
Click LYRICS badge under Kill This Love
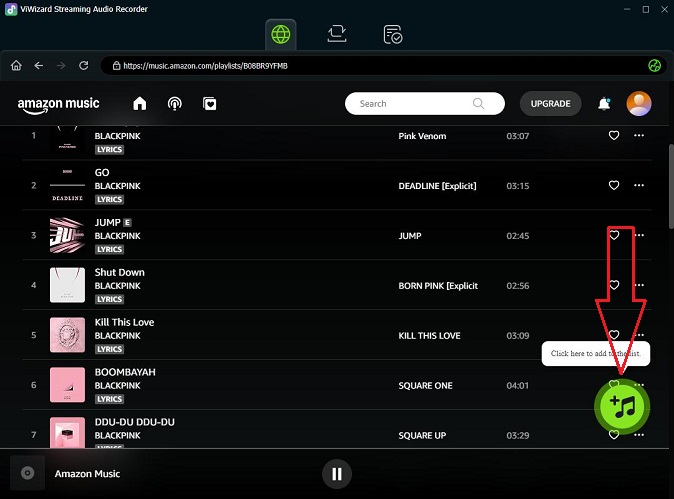tap(109, 349)
